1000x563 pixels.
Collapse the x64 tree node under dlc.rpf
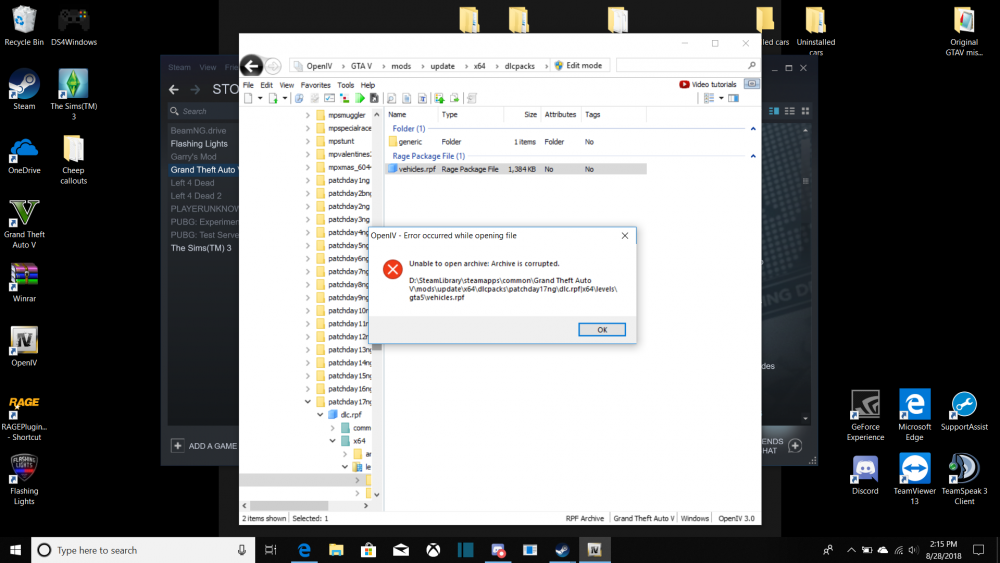[x=332, y=441]
